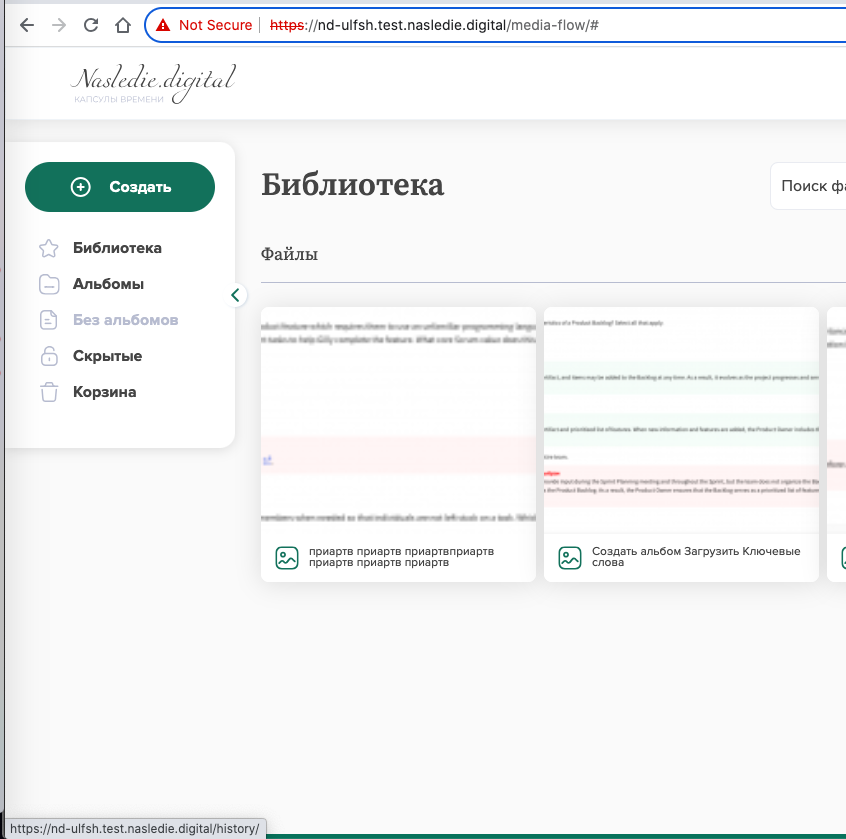Open the Создать альбом Загрузить thumbnail
846x839 pixels.
pos(681,420)
